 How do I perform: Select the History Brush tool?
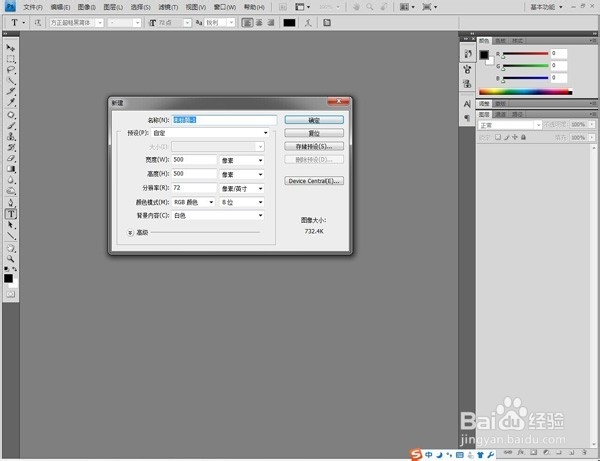[x=10, y=147]
